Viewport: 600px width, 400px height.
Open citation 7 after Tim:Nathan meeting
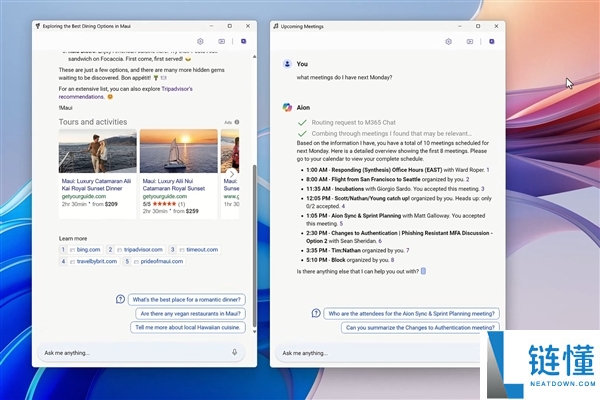click(x=408, y=250)
